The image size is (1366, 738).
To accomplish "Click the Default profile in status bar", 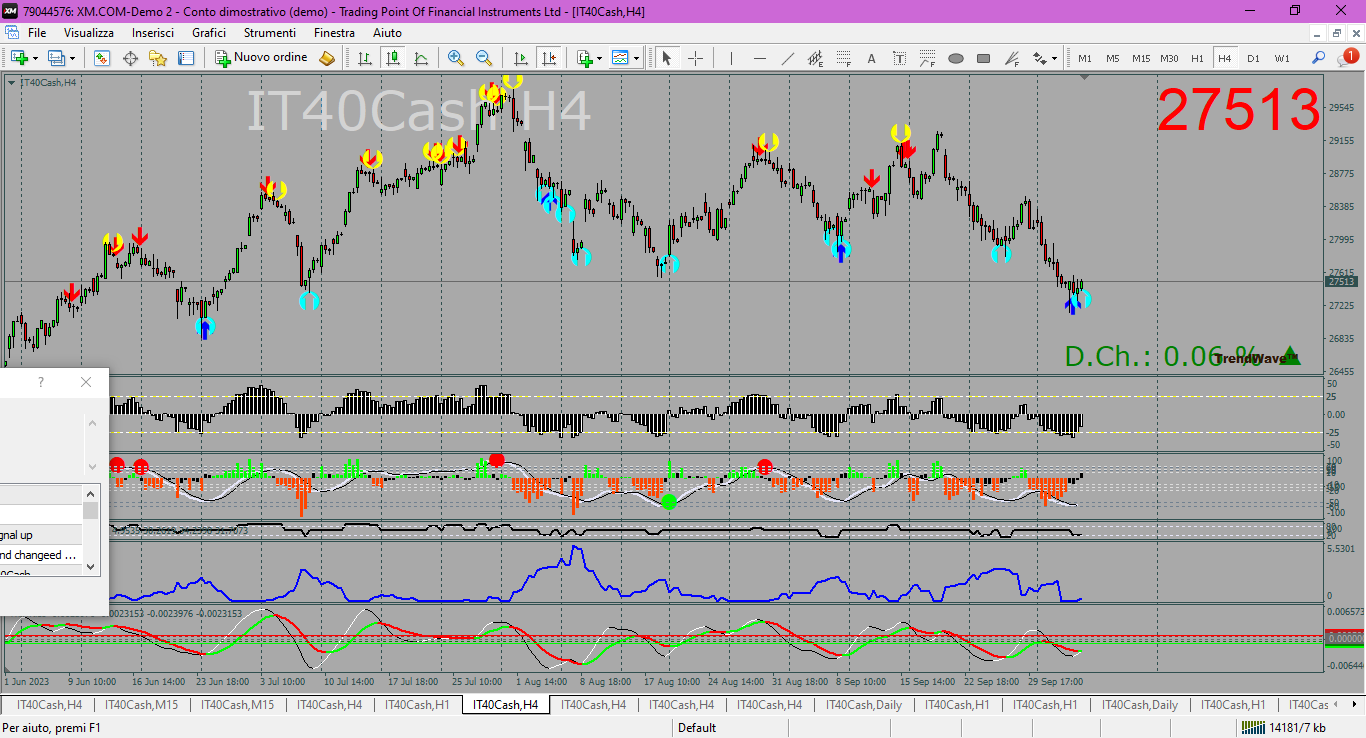I will [697, 728].
